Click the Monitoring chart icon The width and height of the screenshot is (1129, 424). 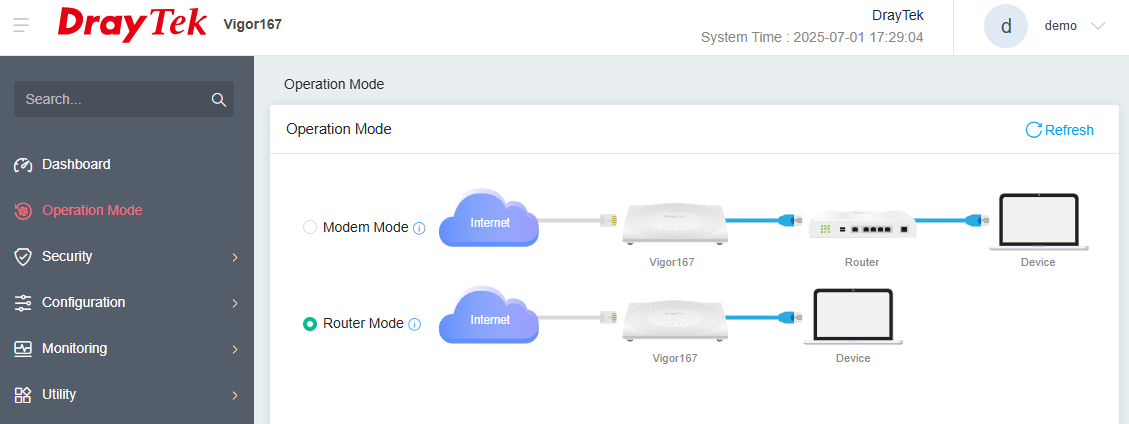pyautogui.click(x=23, y=349)
